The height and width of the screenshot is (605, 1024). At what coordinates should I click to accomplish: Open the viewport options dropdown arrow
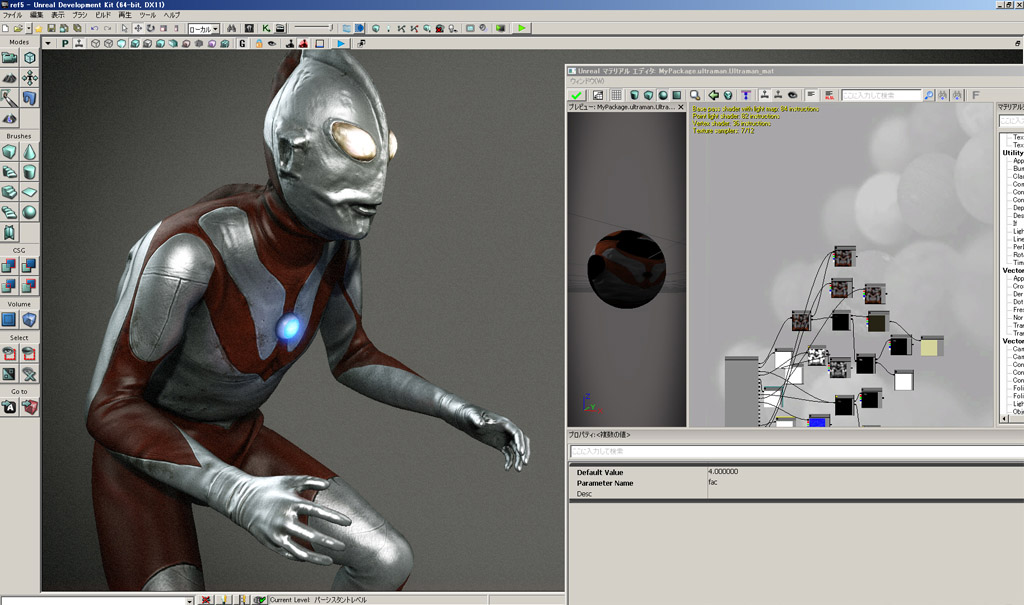click(x=48, y=43)
